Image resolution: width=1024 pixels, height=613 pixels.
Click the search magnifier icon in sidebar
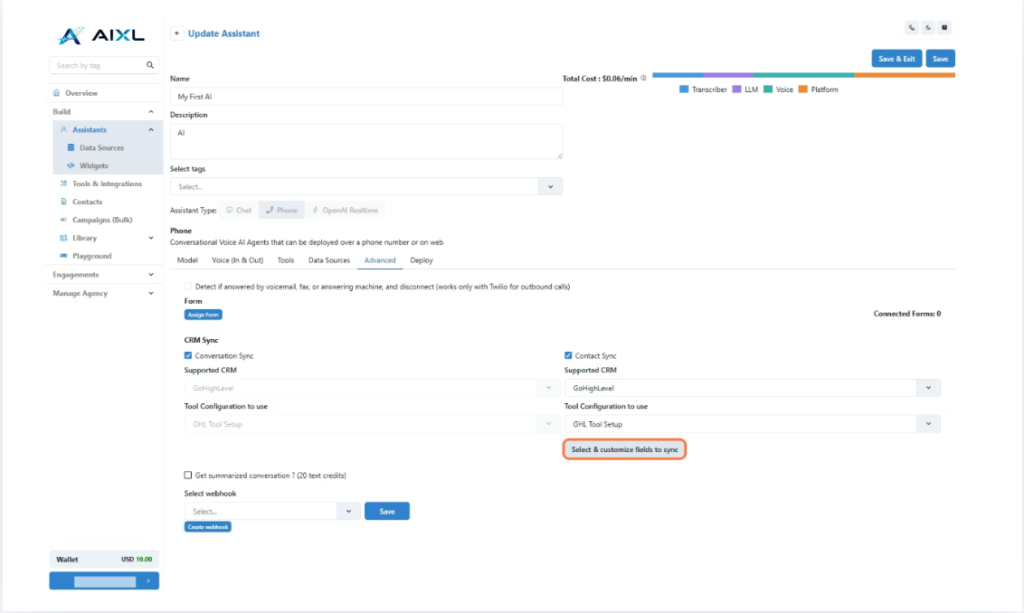[x=150, y=65]
